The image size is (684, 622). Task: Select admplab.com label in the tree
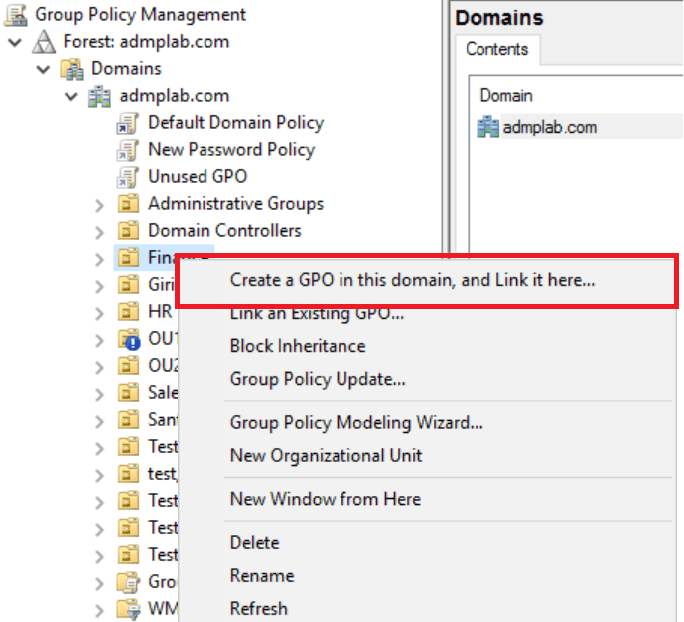[x=174, y=96]
